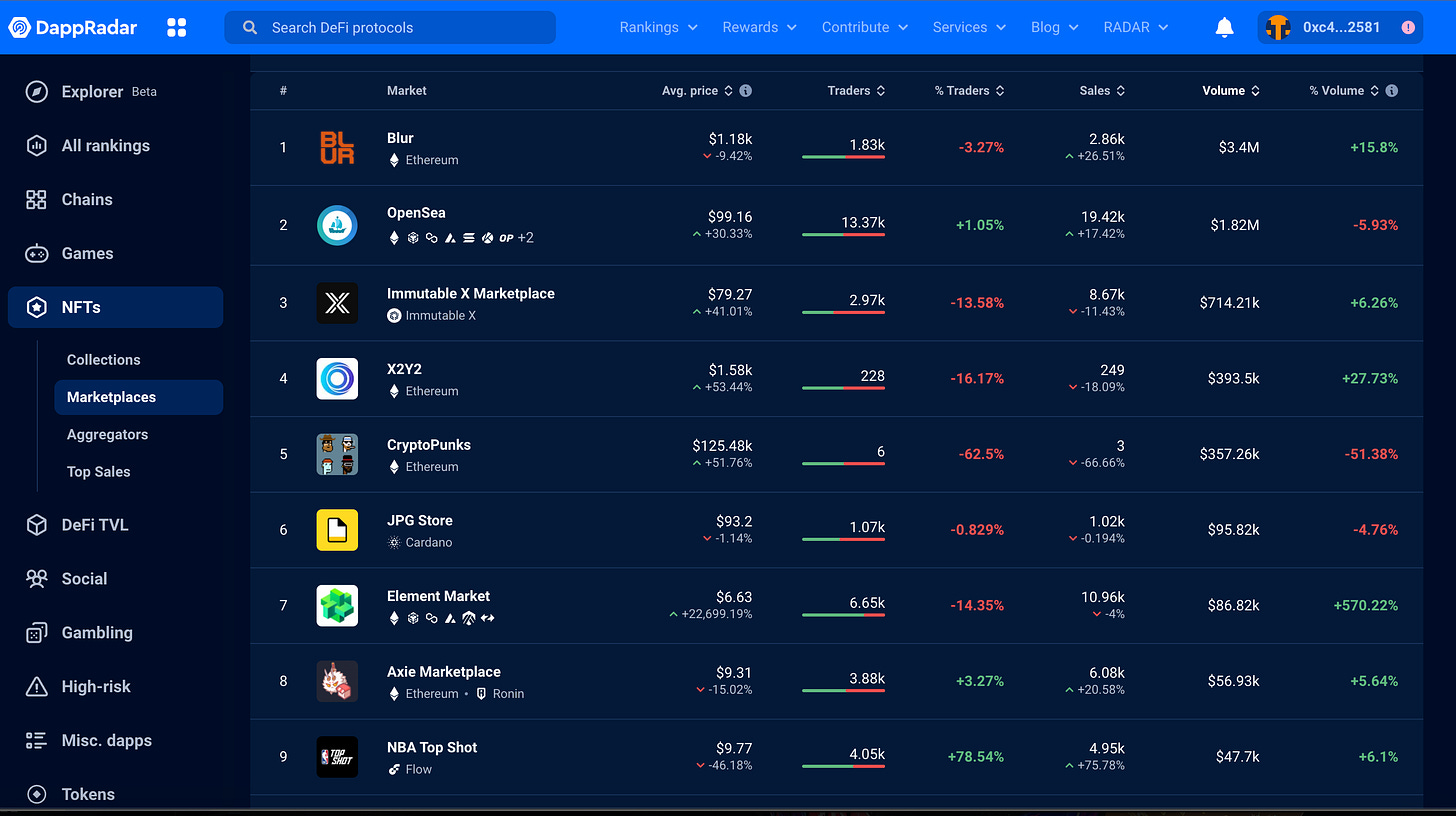This screenshot has height=816, width=1456.
Task: Open the RADAR dropdown menu
Action: (1135, 27)
